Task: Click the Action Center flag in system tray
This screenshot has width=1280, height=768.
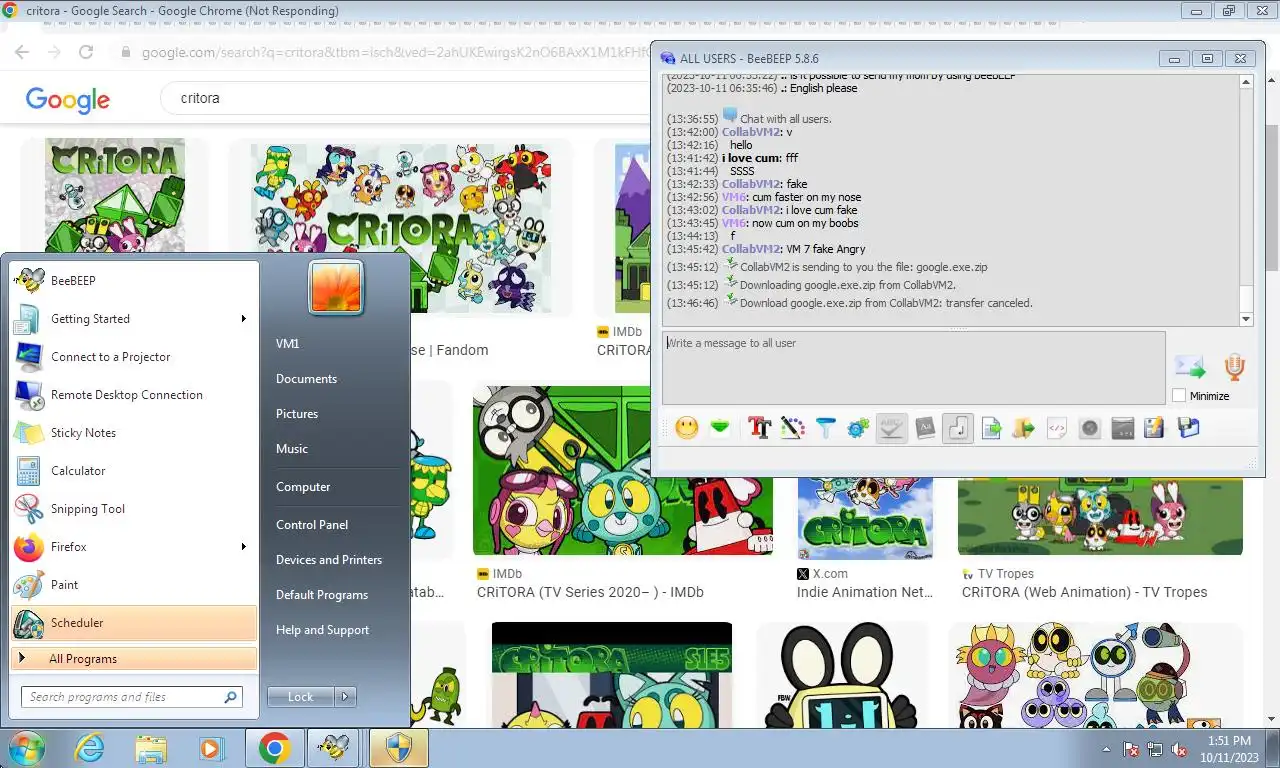Action: 1132,749
